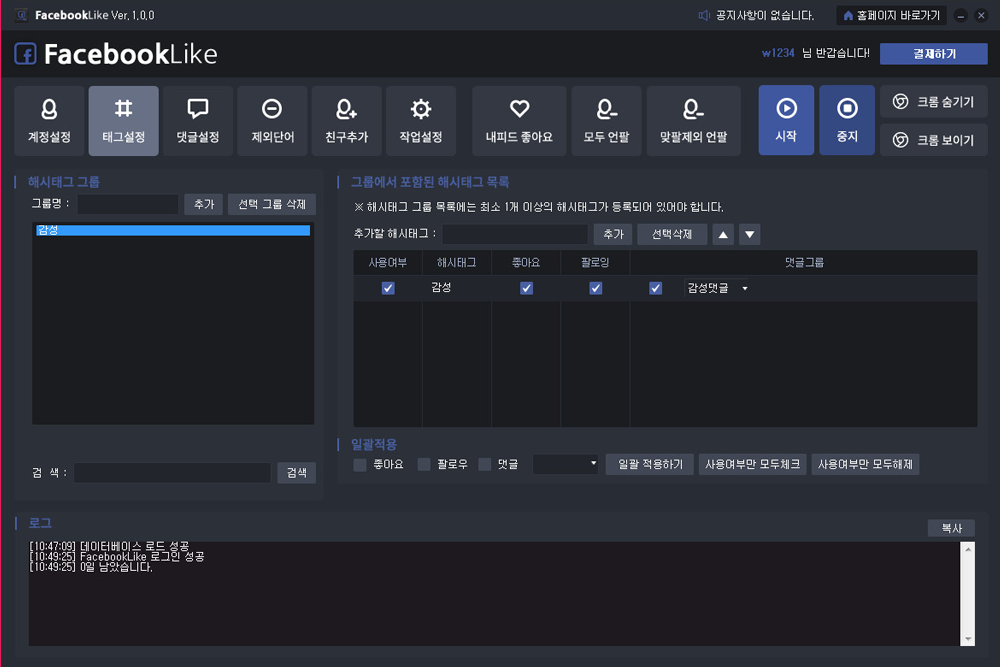Image resolution: width=1000 pixels, height=667 pixels.
Task: Enable 댓글 checkbox in 일괄적용
Action: pos(485,465)
